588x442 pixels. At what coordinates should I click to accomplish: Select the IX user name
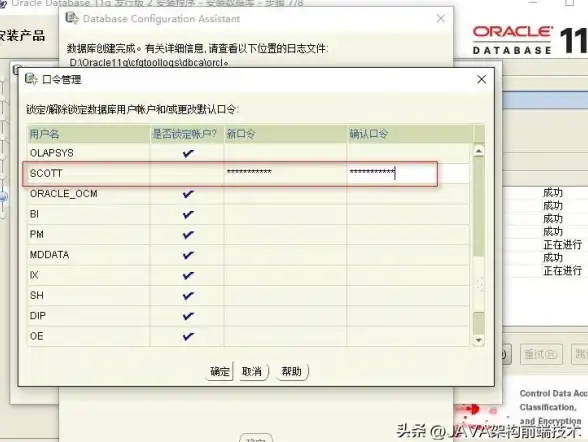pos(34,275)
